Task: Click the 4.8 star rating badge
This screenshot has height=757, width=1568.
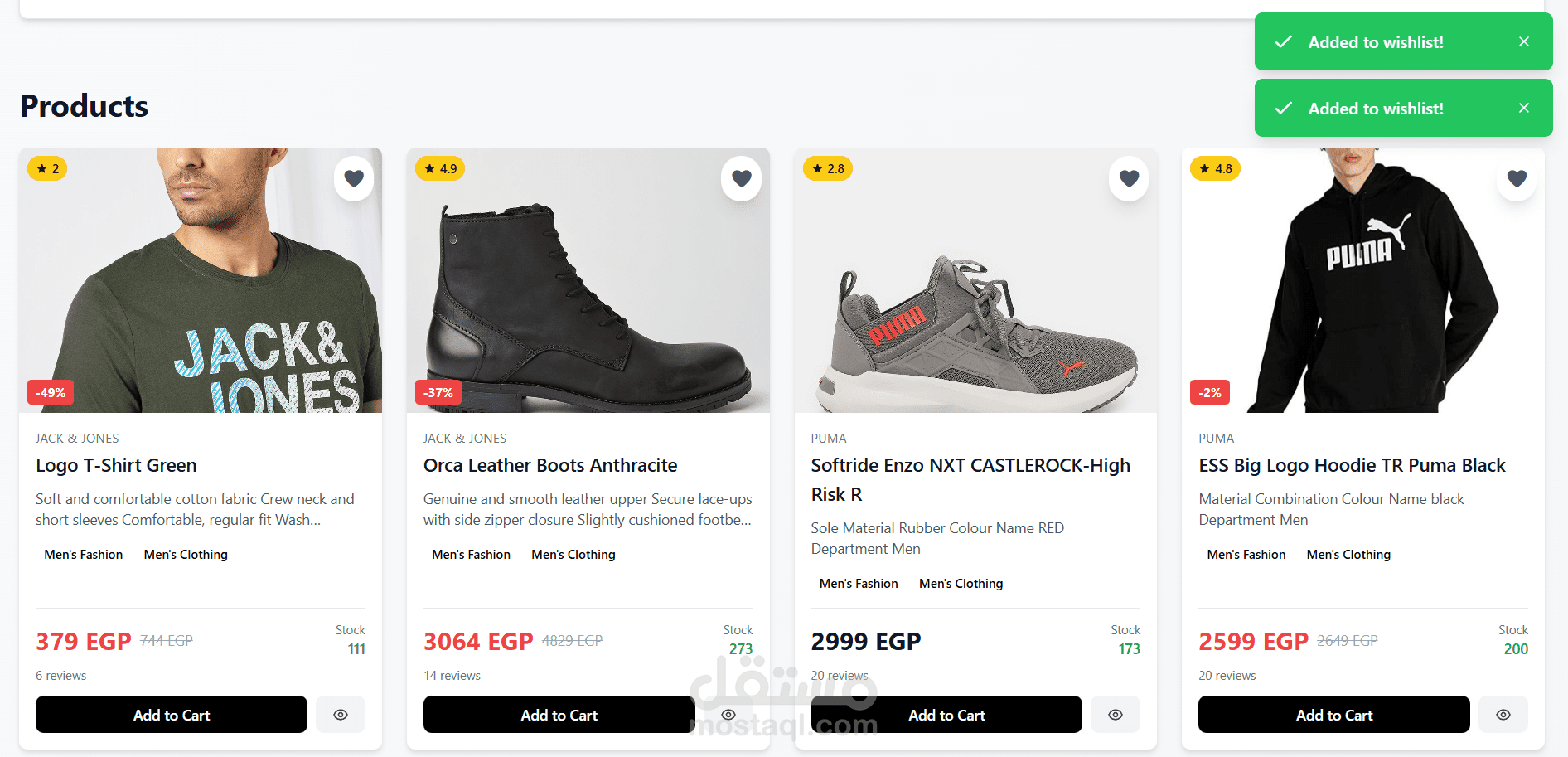Action: click(x=1215, y=169)
